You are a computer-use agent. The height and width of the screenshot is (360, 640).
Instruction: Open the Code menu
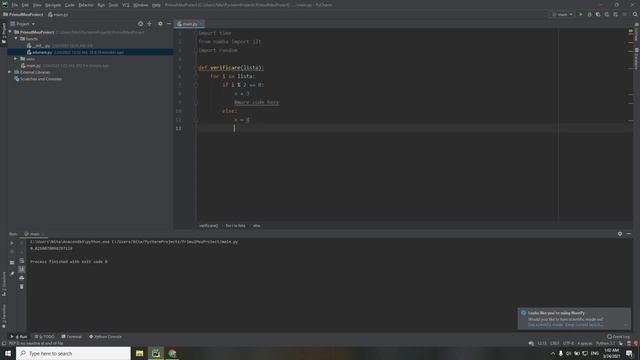click(70, 5)
